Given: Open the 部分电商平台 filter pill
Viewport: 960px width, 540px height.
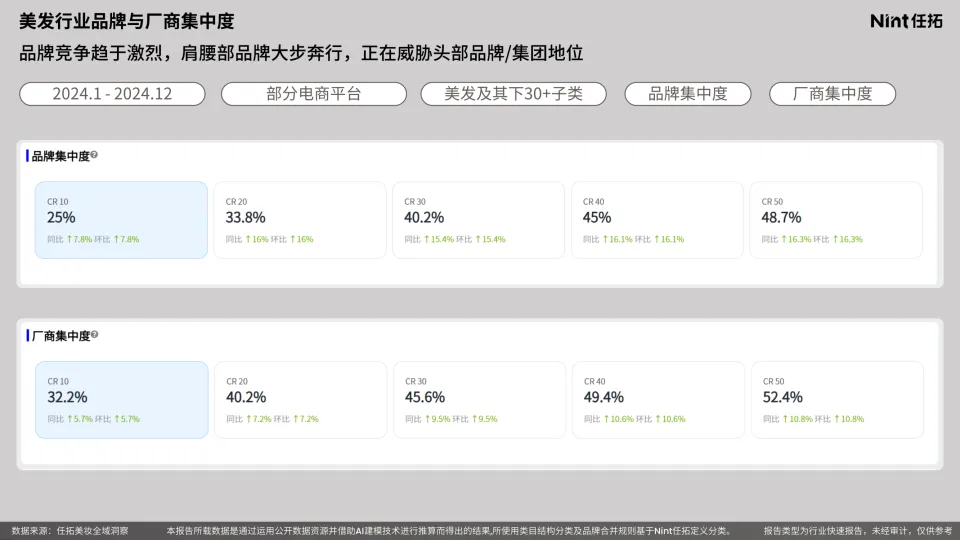Looking at the screenshot, I should pyautogui.click(x=313, y=94).
